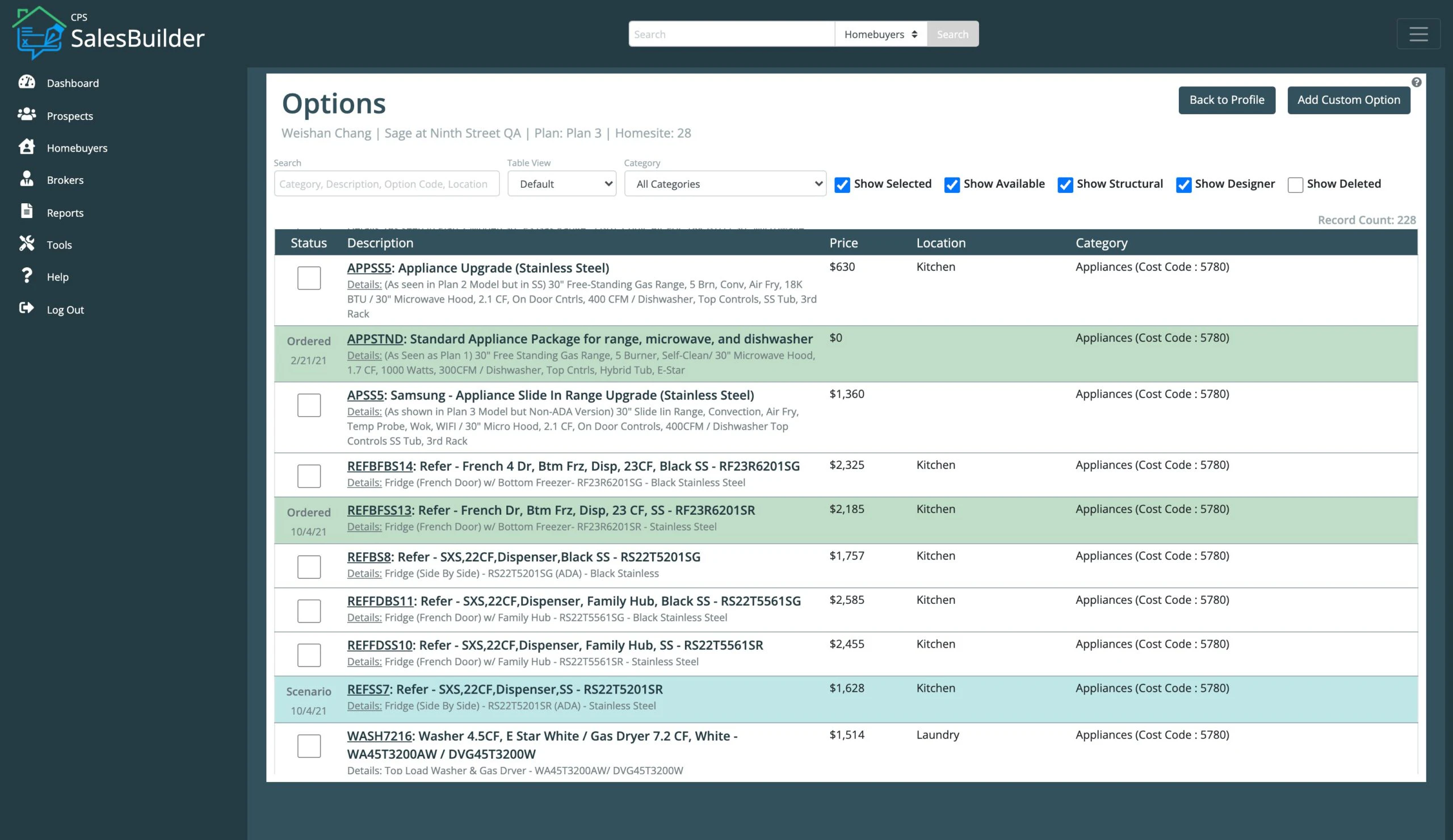Open the REFBFBS14 option link
The width and height of the screenshot is (1453, 840).
click(x=379, y=466)
